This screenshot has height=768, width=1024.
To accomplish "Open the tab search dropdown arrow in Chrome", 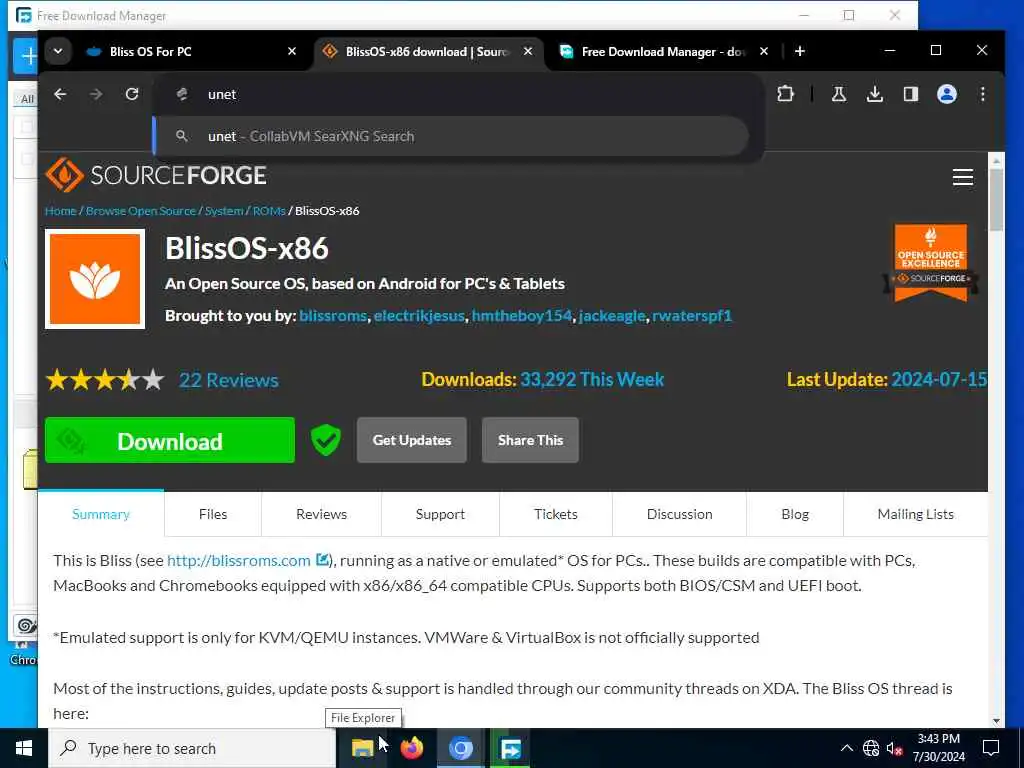I will pos(58,51).
